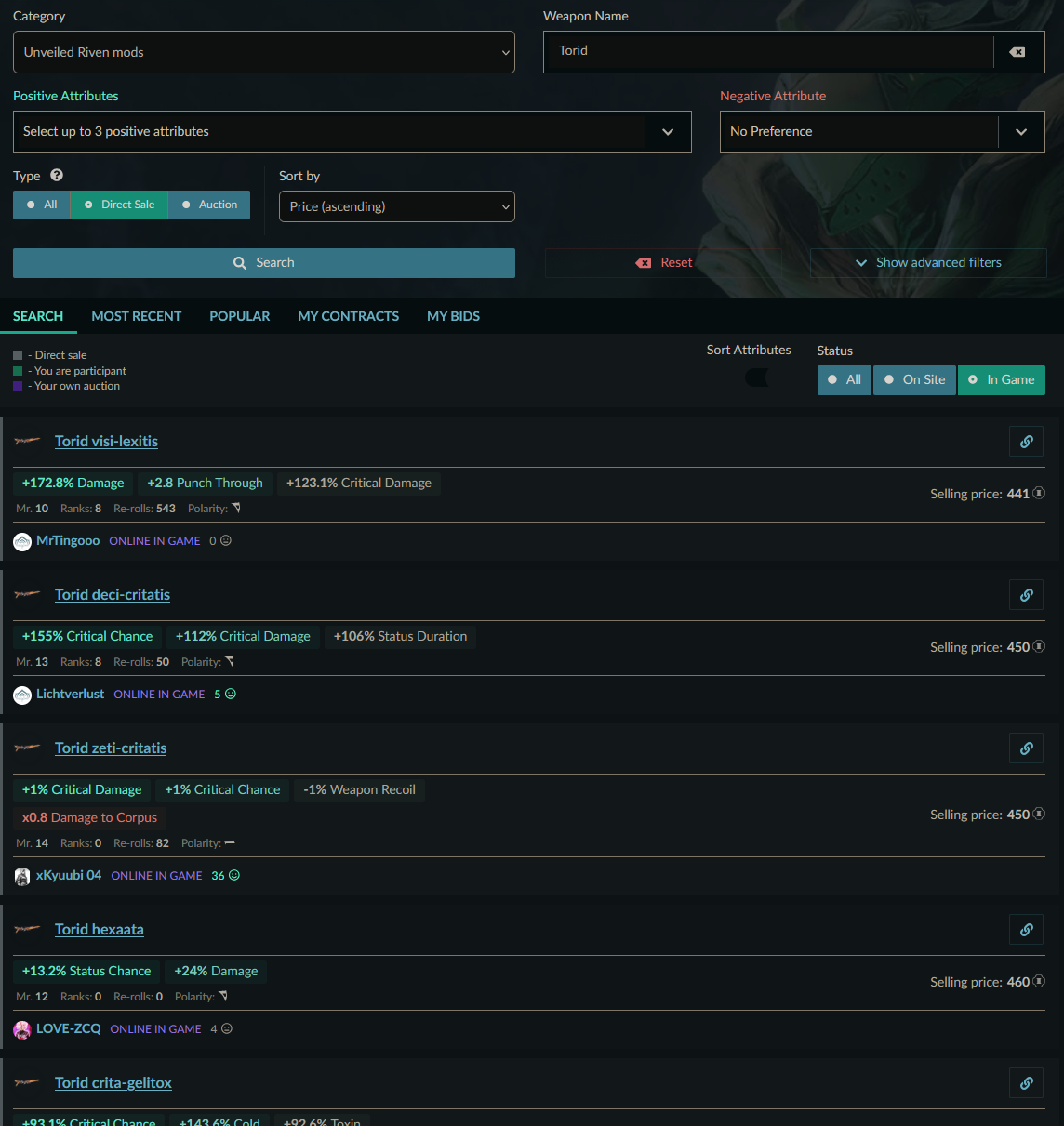Screen dimensions: 1064x1126
Task: Click the Torid weapon image beside zeti-critatis
Action: click(x=28, y=748)
